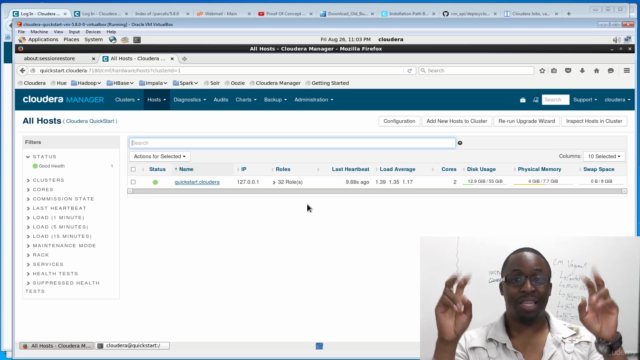Open the GNOME Applications menu

43,40
